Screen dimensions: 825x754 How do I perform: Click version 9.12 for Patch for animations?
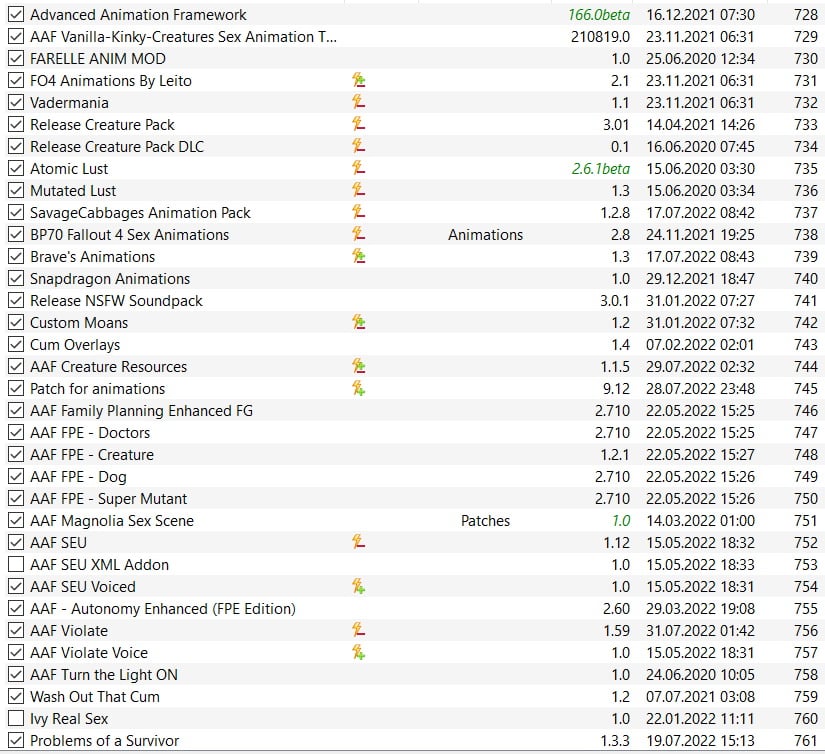click(616, 389)
